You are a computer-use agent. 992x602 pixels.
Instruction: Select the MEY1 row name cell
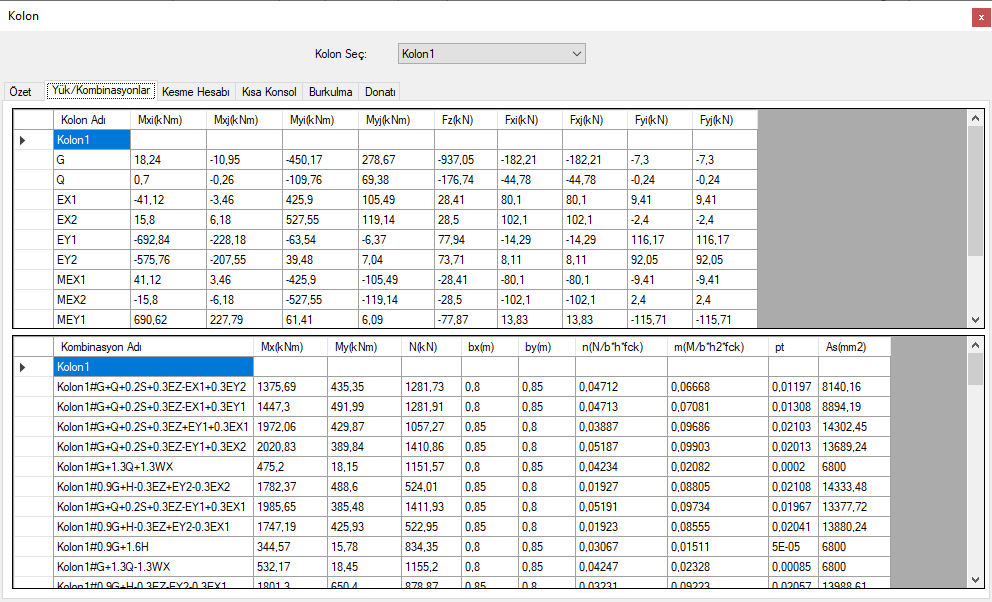92,320
